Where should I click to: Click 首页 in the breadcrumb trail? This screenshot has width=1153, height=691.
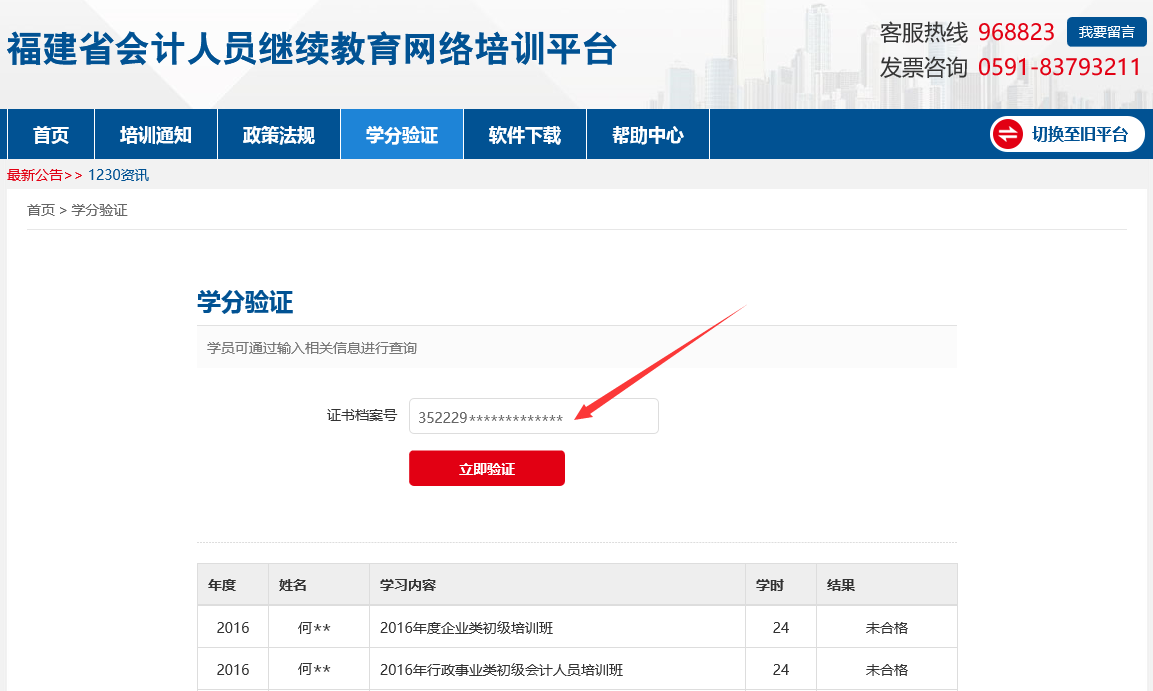point(41,210)
